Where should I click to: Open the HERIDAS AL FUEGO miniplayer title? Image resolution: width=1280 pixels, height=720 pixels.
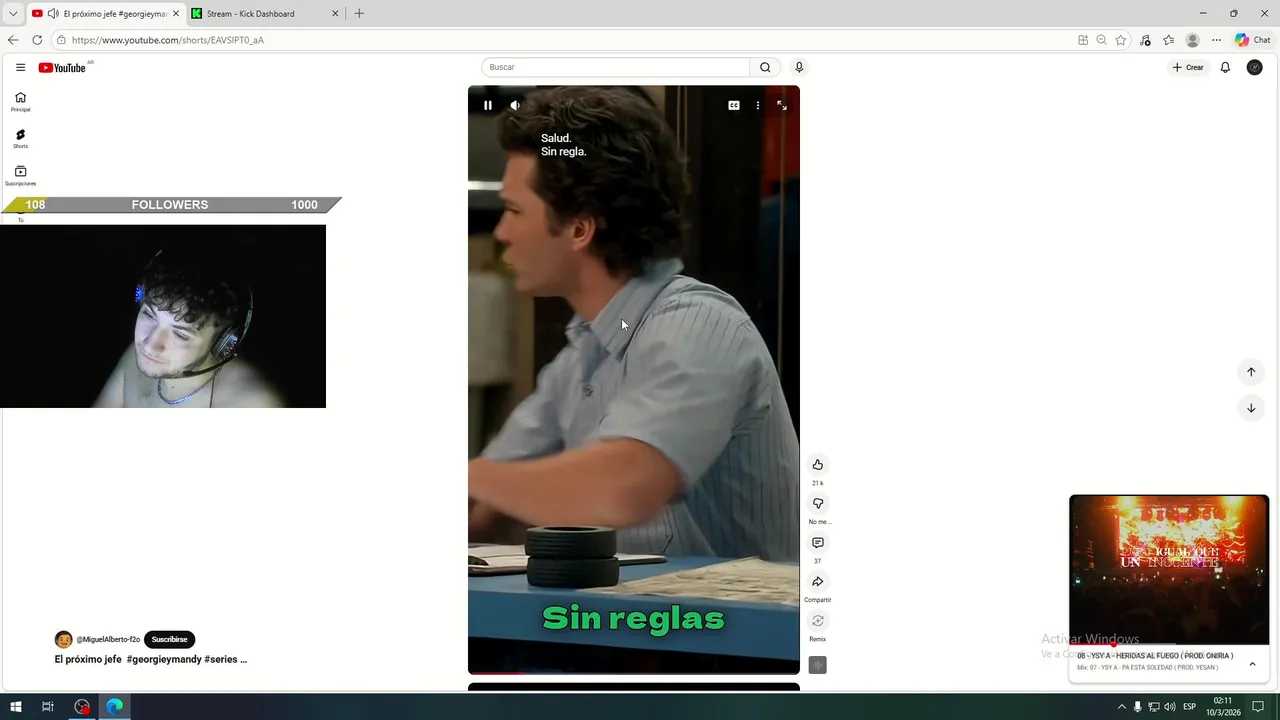pos(1155,656)
